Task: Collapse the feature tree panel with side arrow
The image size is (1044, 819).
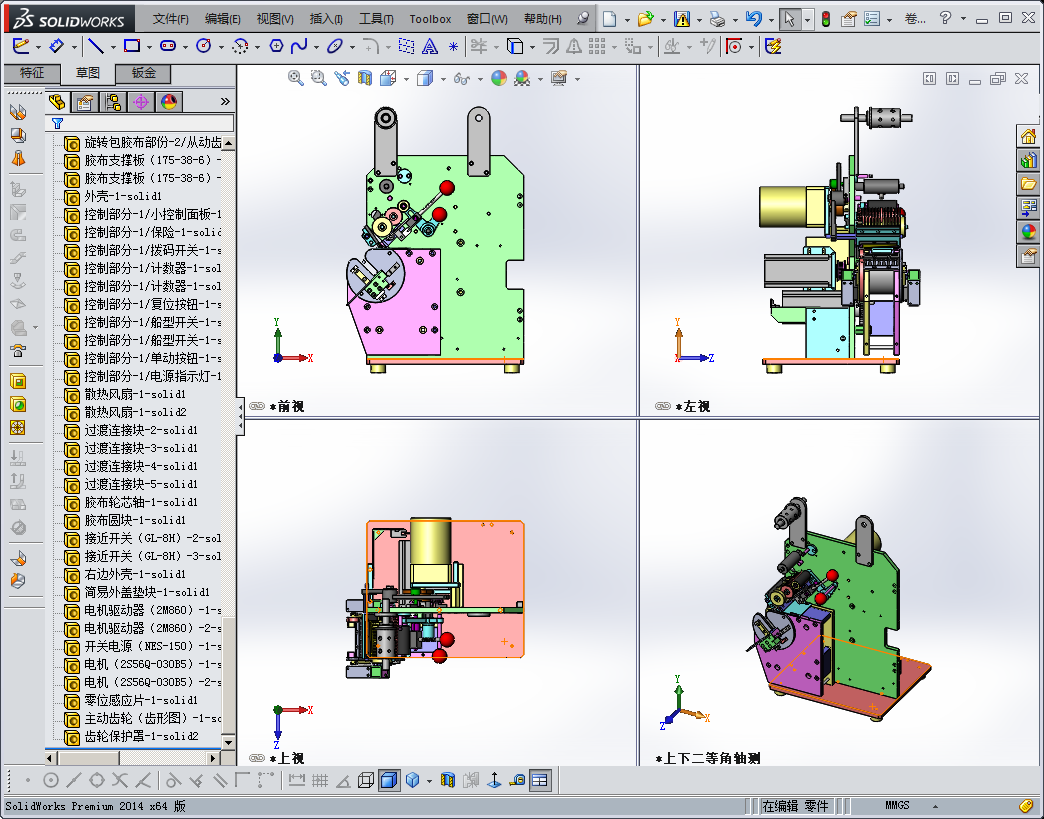Action: tap(240, 415)
